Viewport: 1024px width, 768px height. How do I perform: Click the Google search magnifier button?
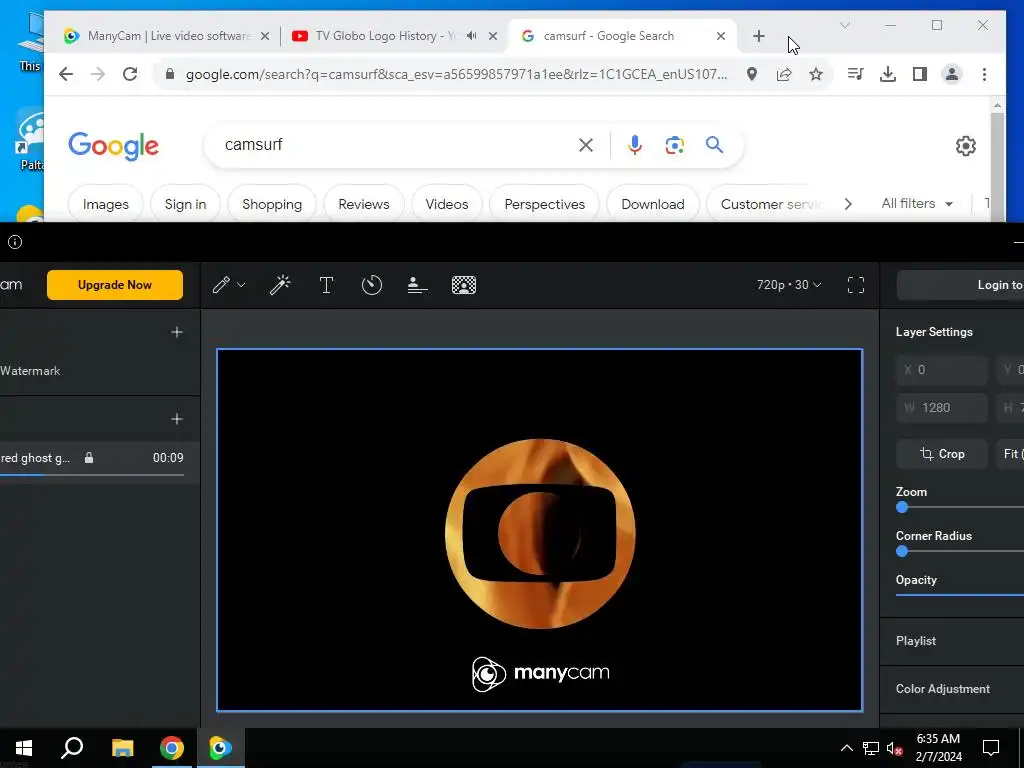[x=714, y=145]
